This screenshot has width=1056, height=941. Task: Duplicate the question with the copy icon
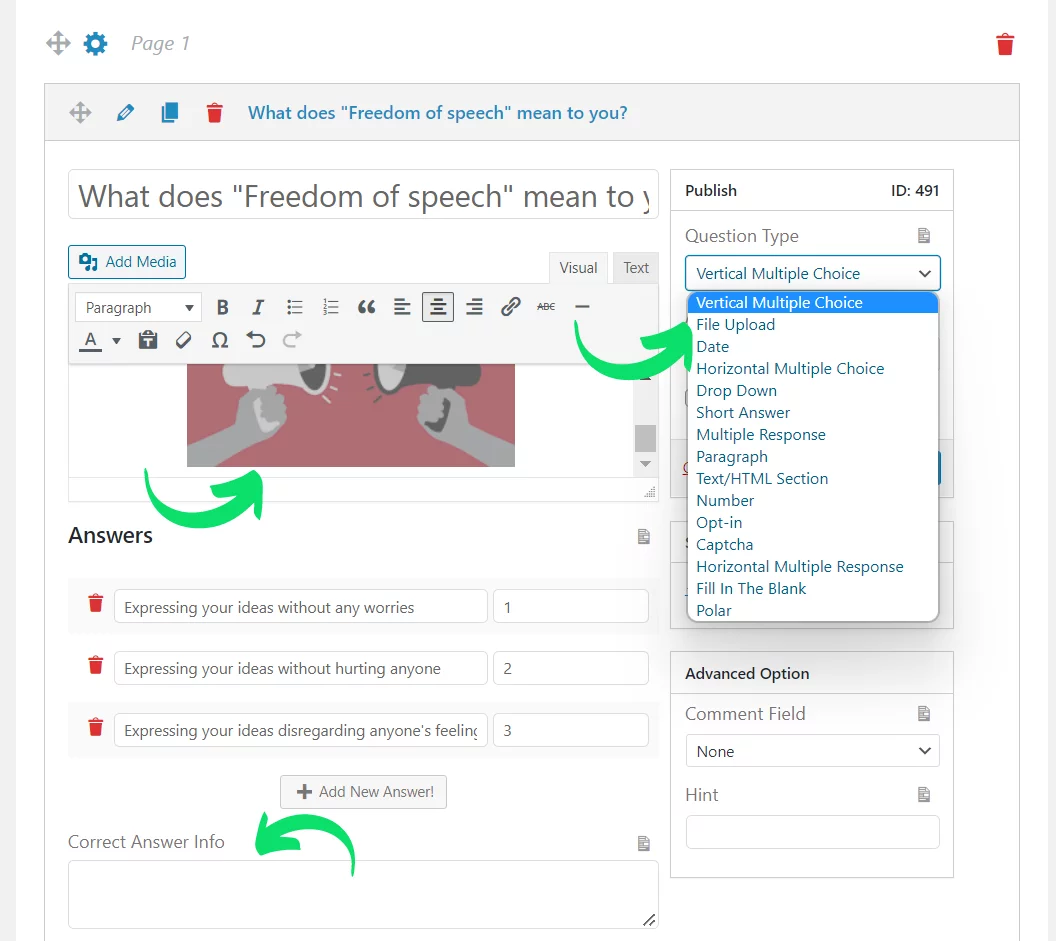(170, 112)
